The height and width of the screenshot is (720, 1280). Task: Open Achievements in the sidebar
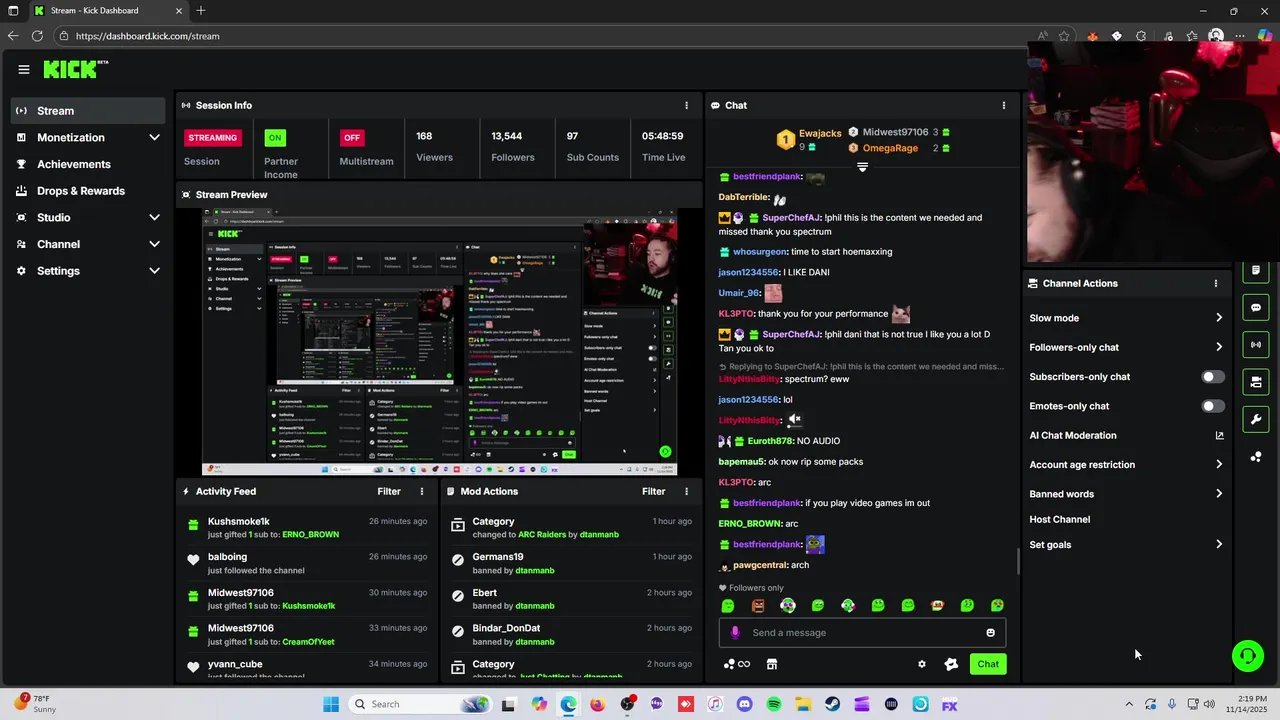[x=88, y=164]
